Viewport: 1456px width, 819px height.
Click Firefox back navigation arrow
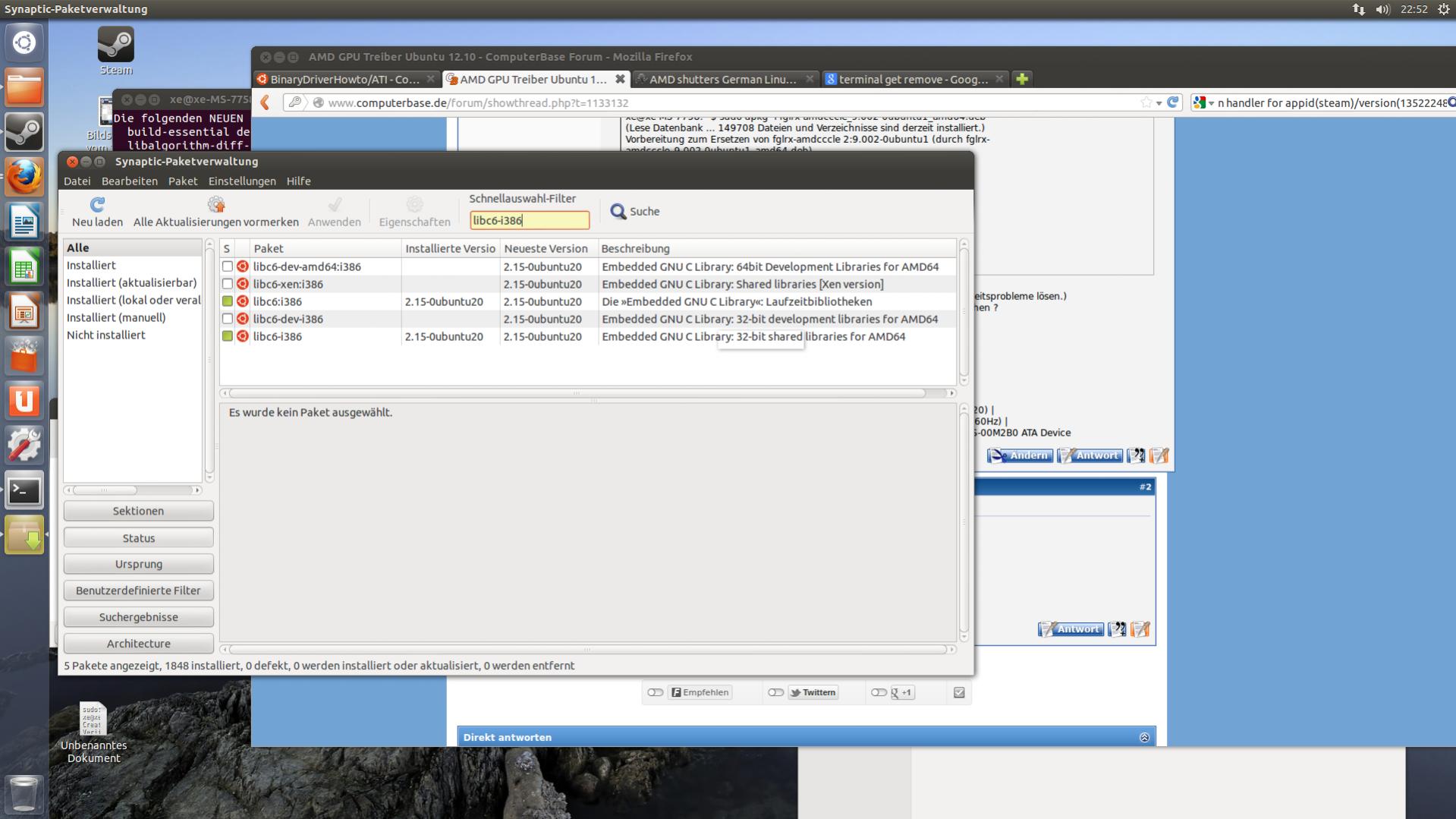[x=265, y=102]
